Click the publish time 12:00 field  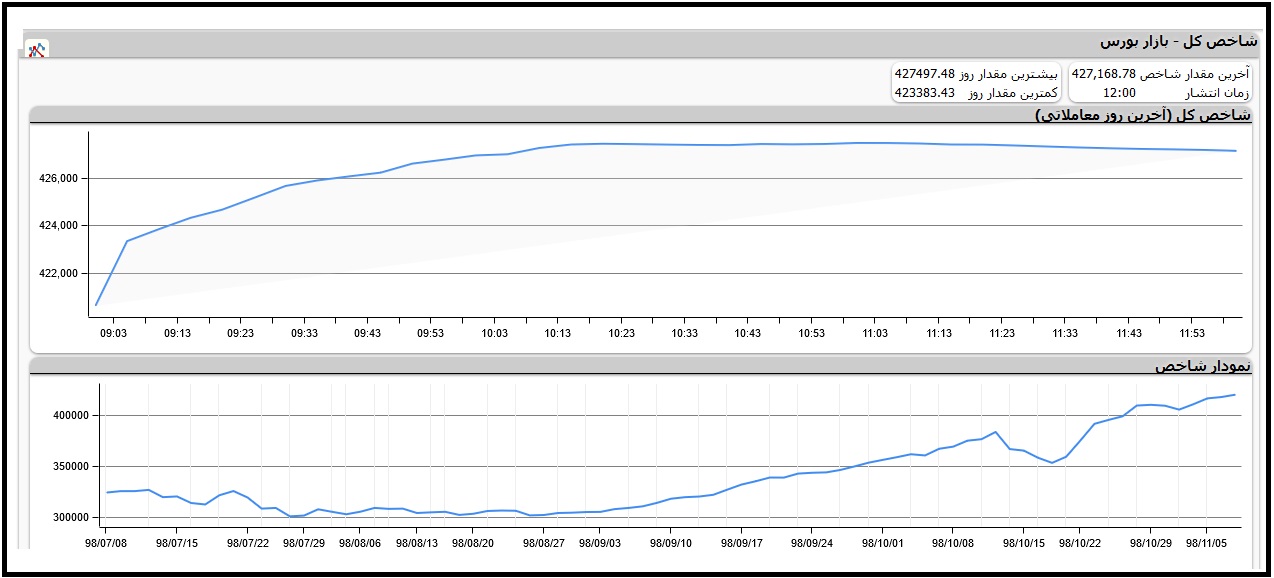point(1119,93)
